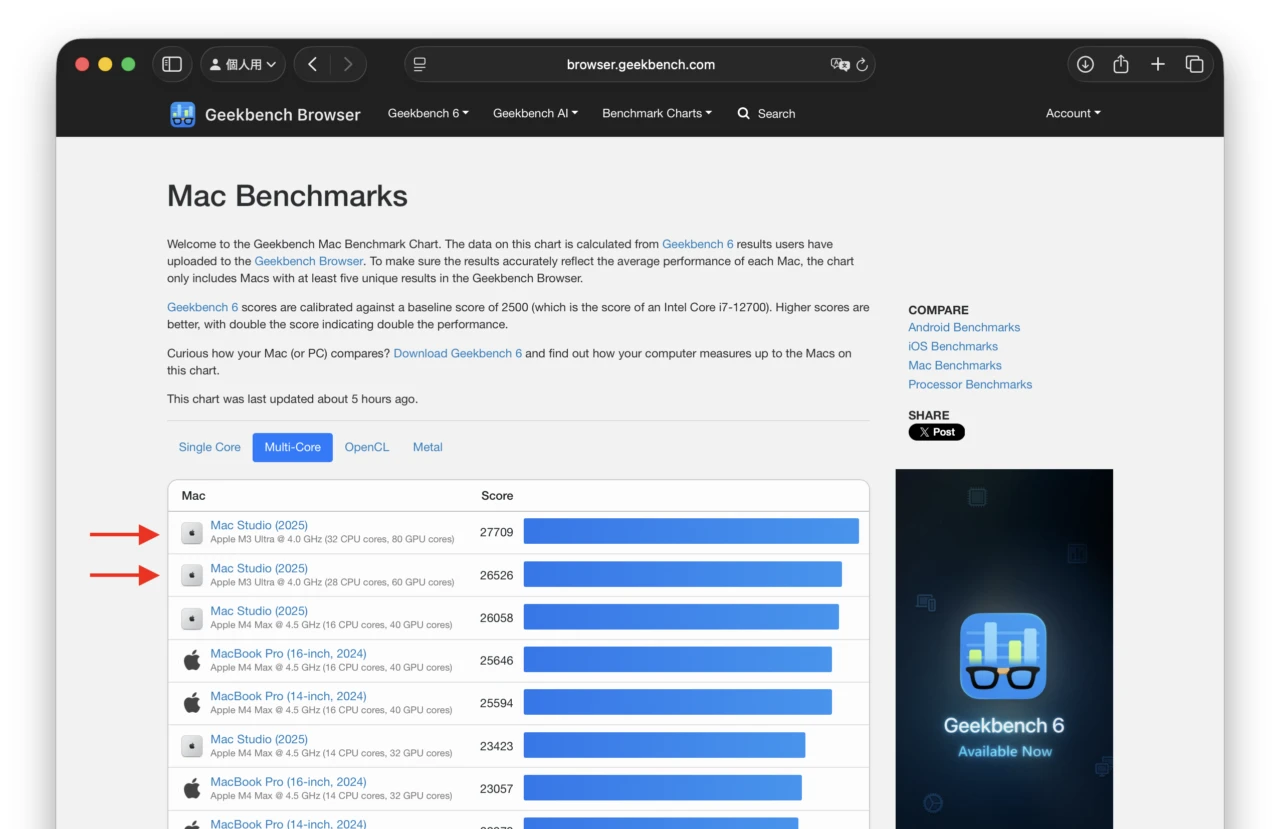The image size is (1280, 829).
Task: Open the Safari downloads icon
Action: pos(1085,64)
